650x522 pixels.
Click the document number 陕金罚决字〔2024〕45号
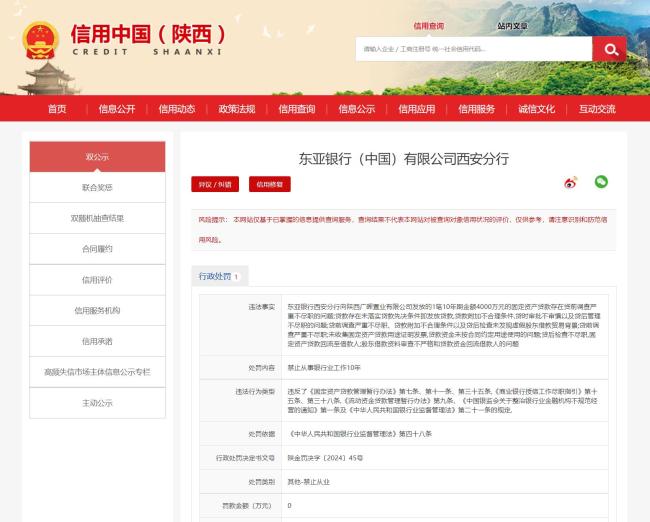pyautogui.click(x=325, y=458)
